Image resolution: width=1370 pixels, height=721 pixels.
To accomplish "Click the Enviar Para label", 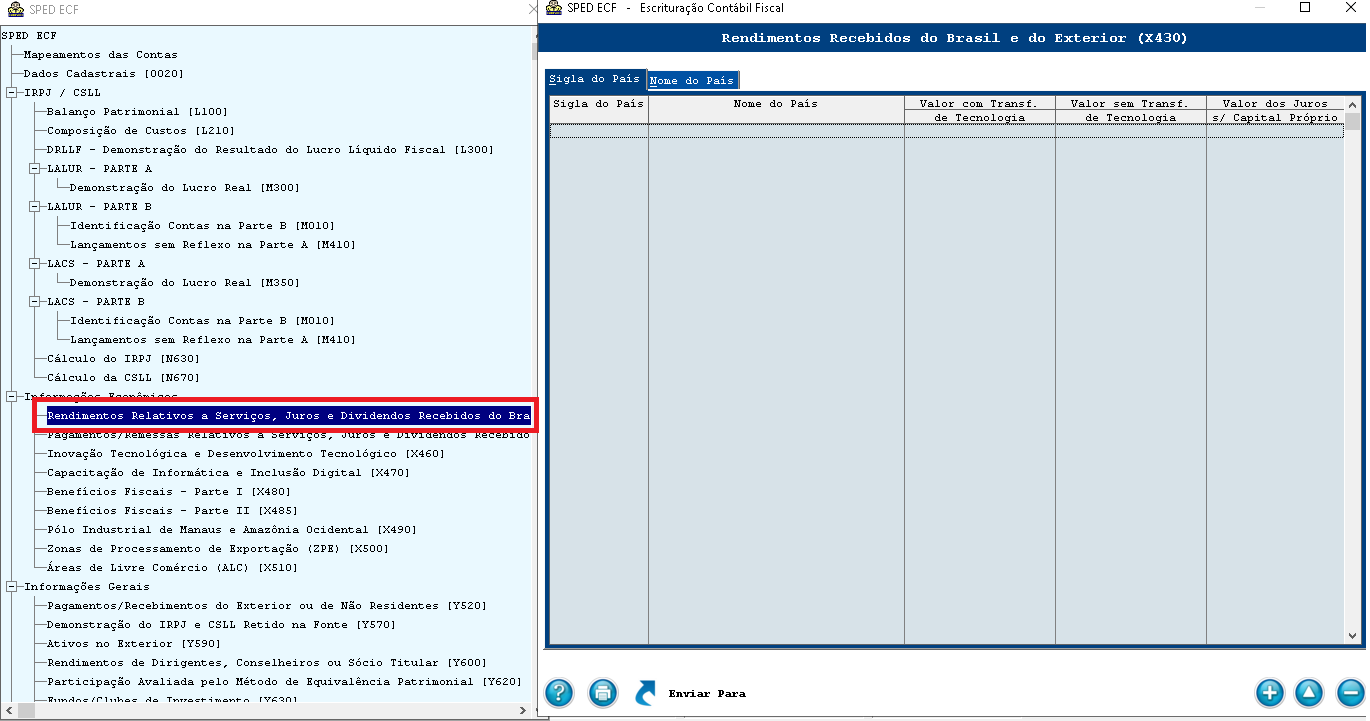I will click(x=707, y=693).
